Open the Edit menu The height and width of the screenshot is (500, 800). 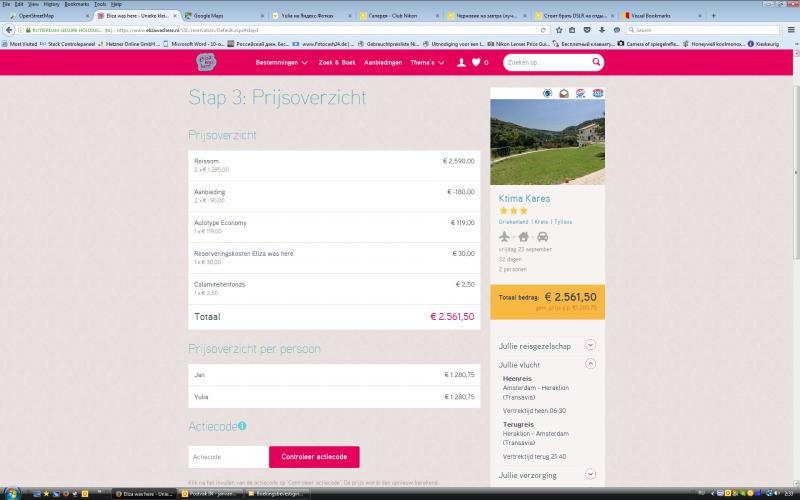coord(19,4)
